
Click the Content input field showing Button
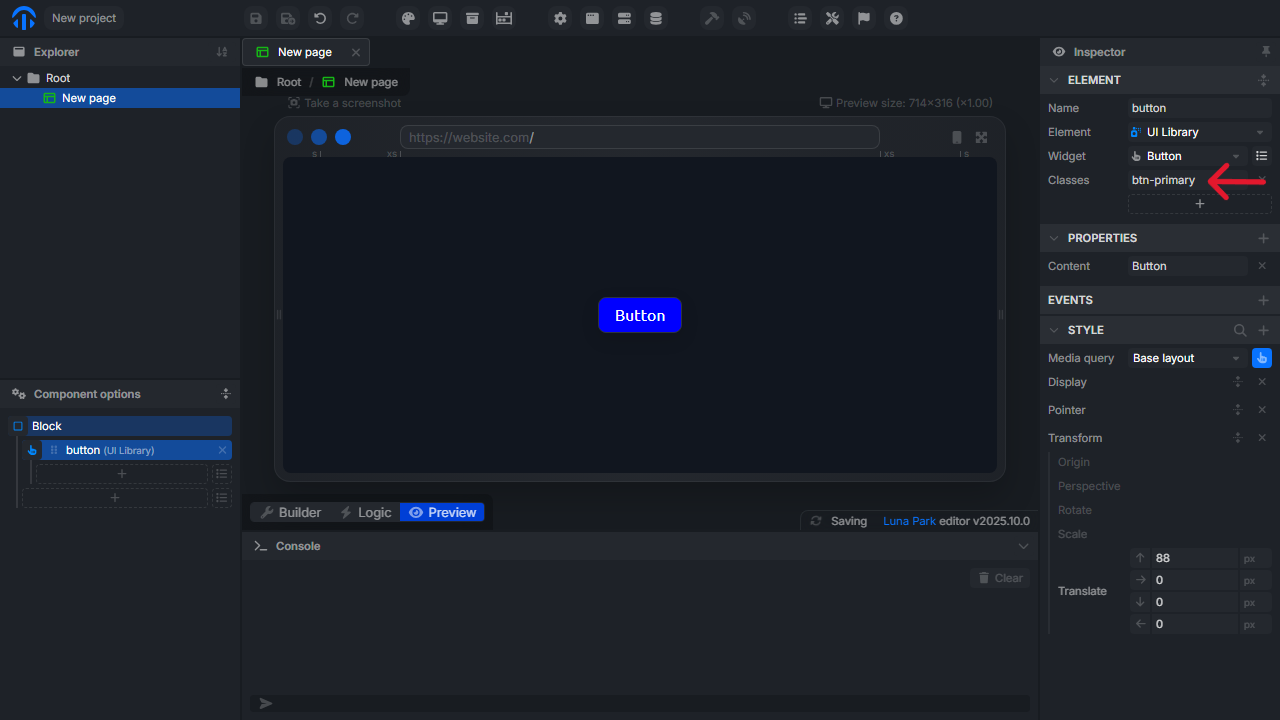coord(1186,265)
